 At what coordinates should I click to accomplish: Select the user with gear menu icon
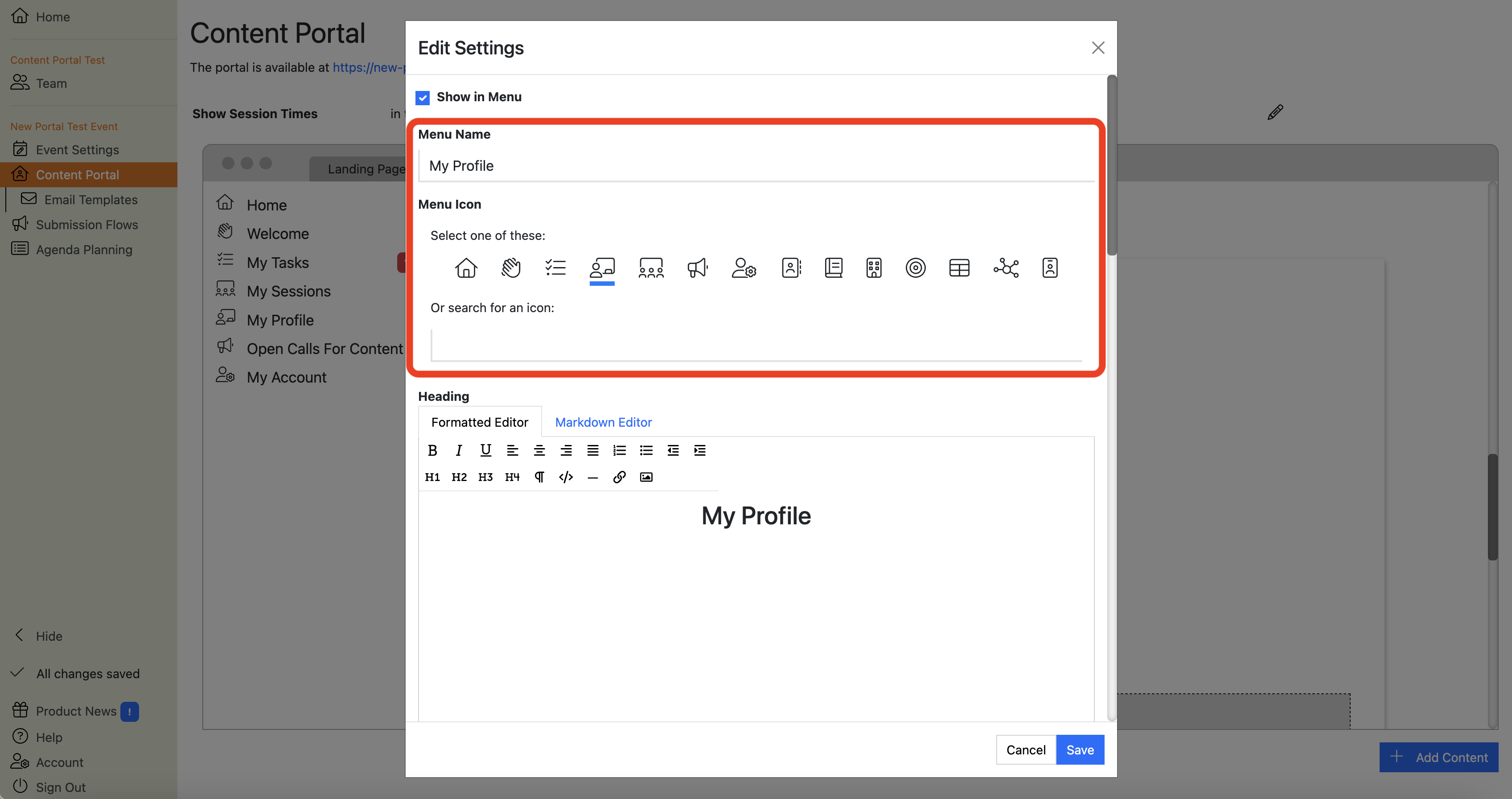pos(744,268)
